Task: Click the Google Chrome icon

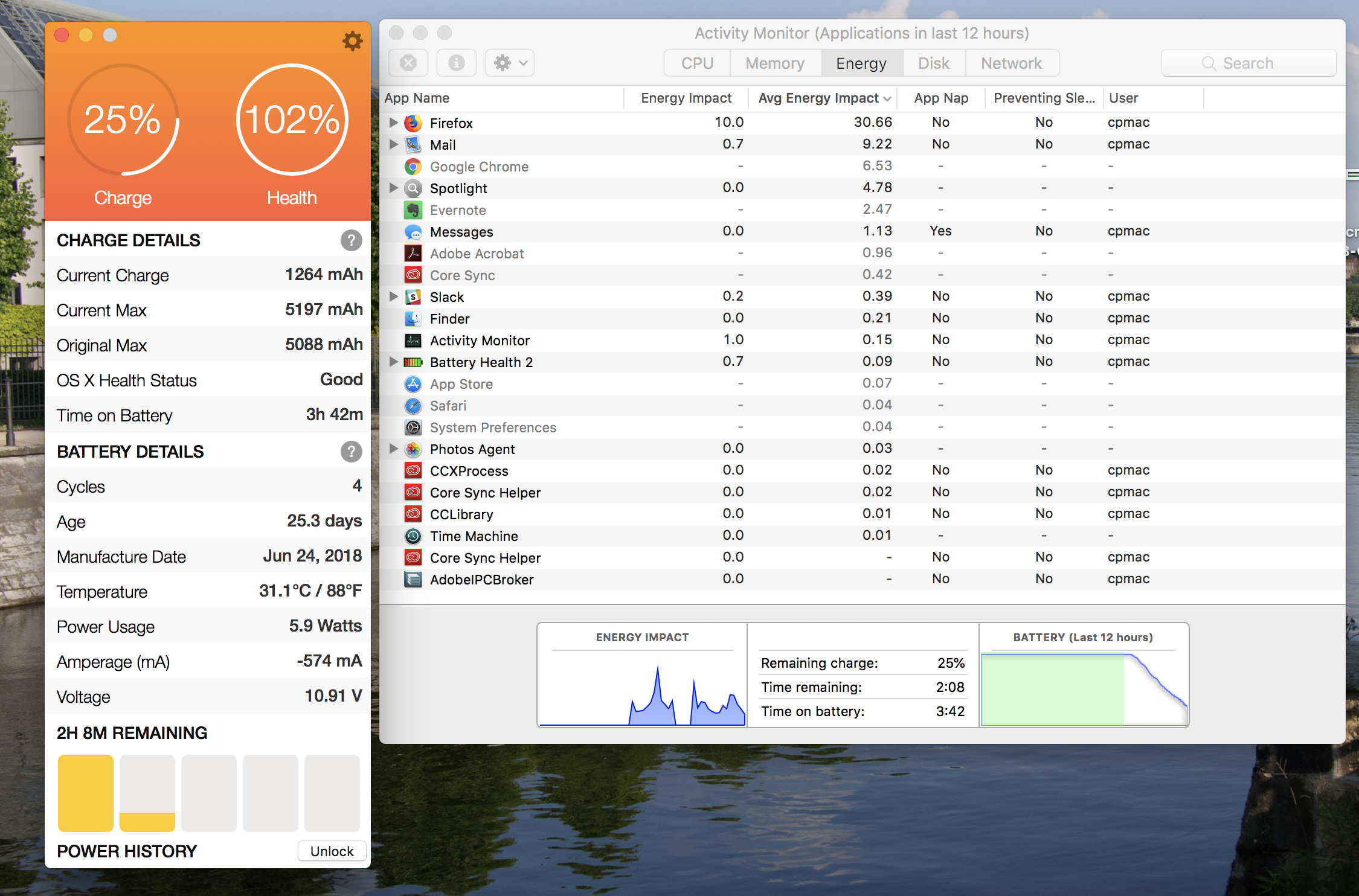Action: pos(413,167)
